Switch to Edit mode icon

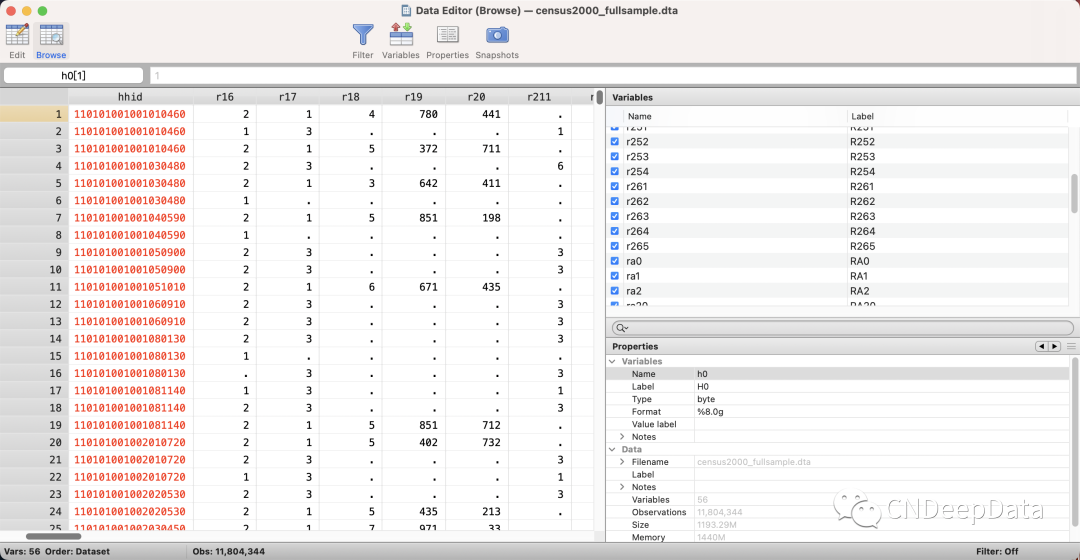[17, 35]
